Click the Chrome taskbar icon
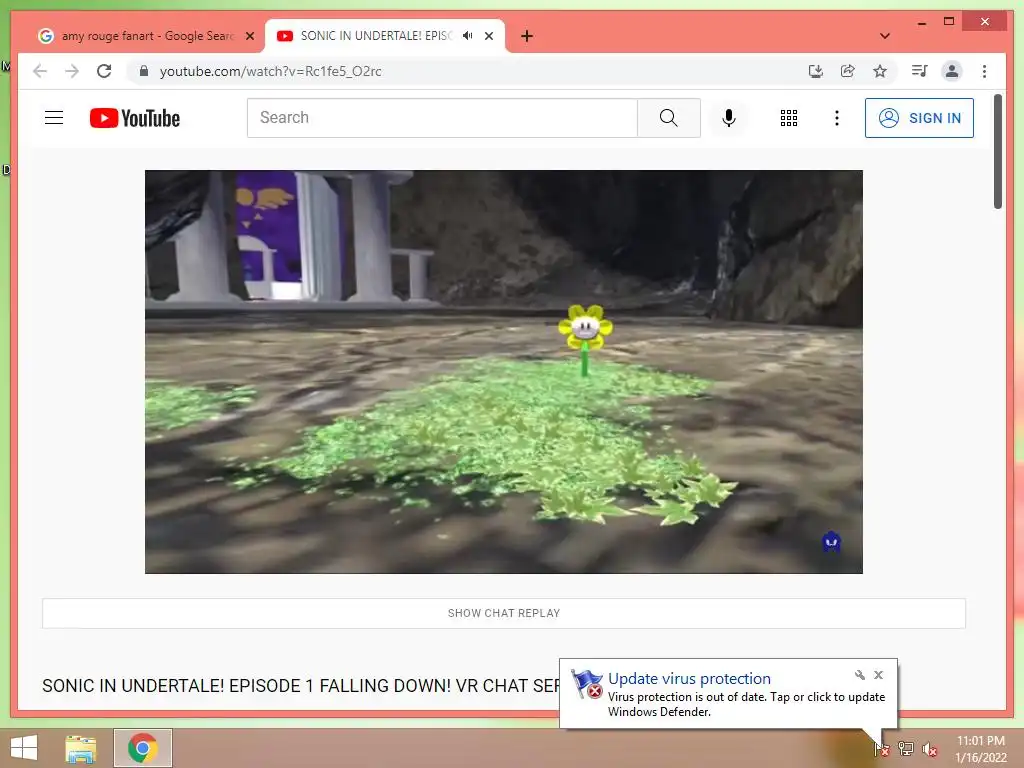1024x768 pixels. pyautogui.click(x=142, y=748)
